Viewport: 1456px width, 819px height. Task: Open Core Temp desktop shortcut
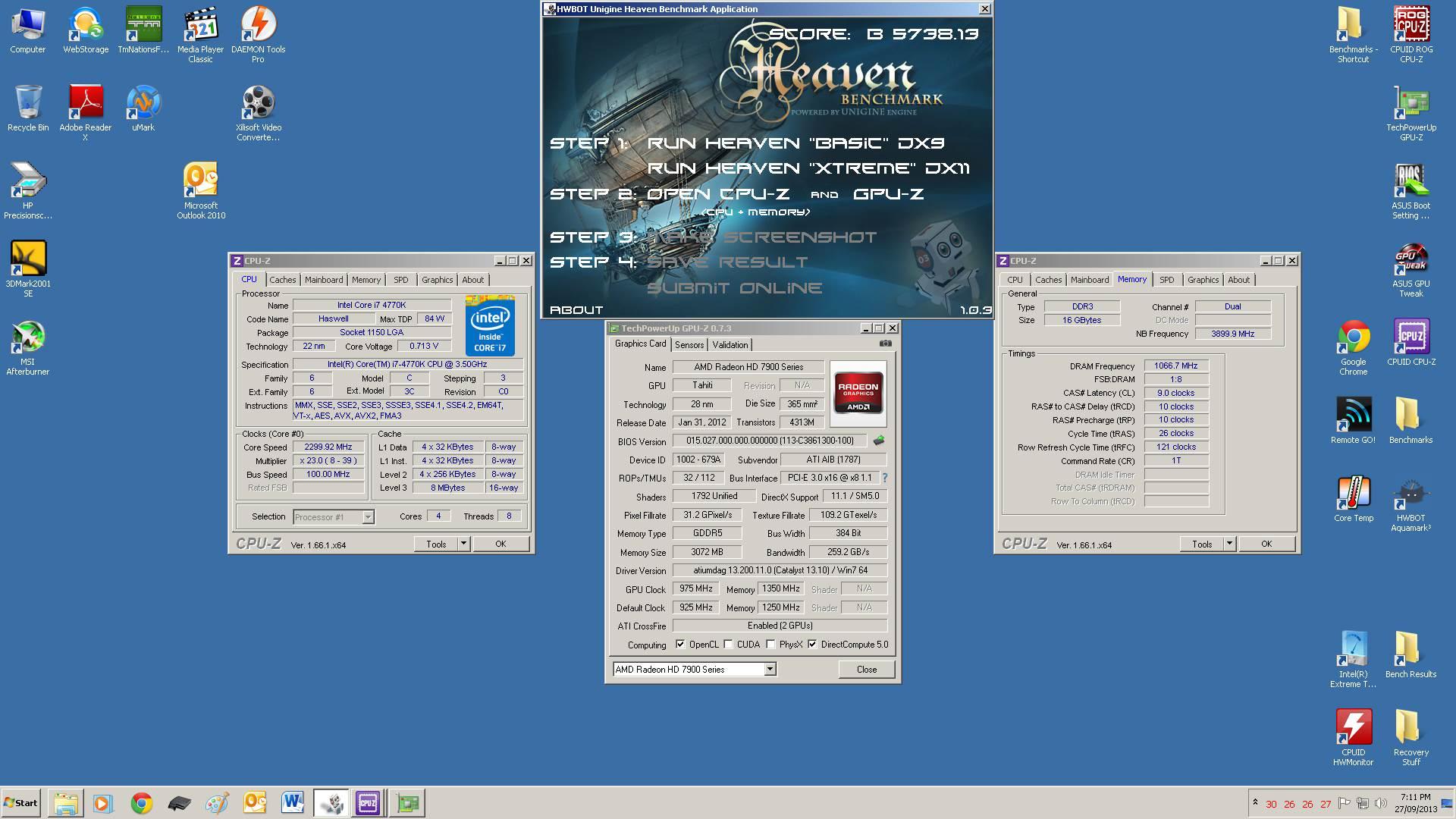tap(1353, 499)
